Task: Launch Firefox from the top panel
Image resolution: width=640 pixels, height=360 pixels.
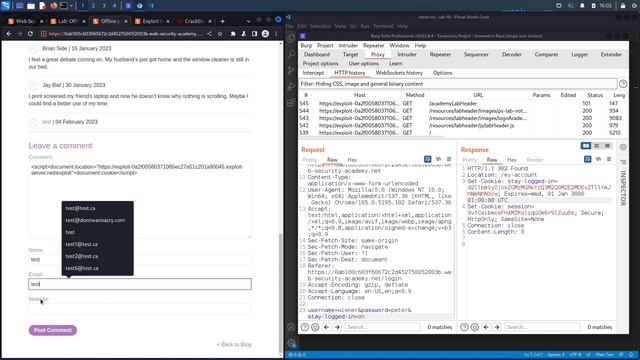Action: 53,6
